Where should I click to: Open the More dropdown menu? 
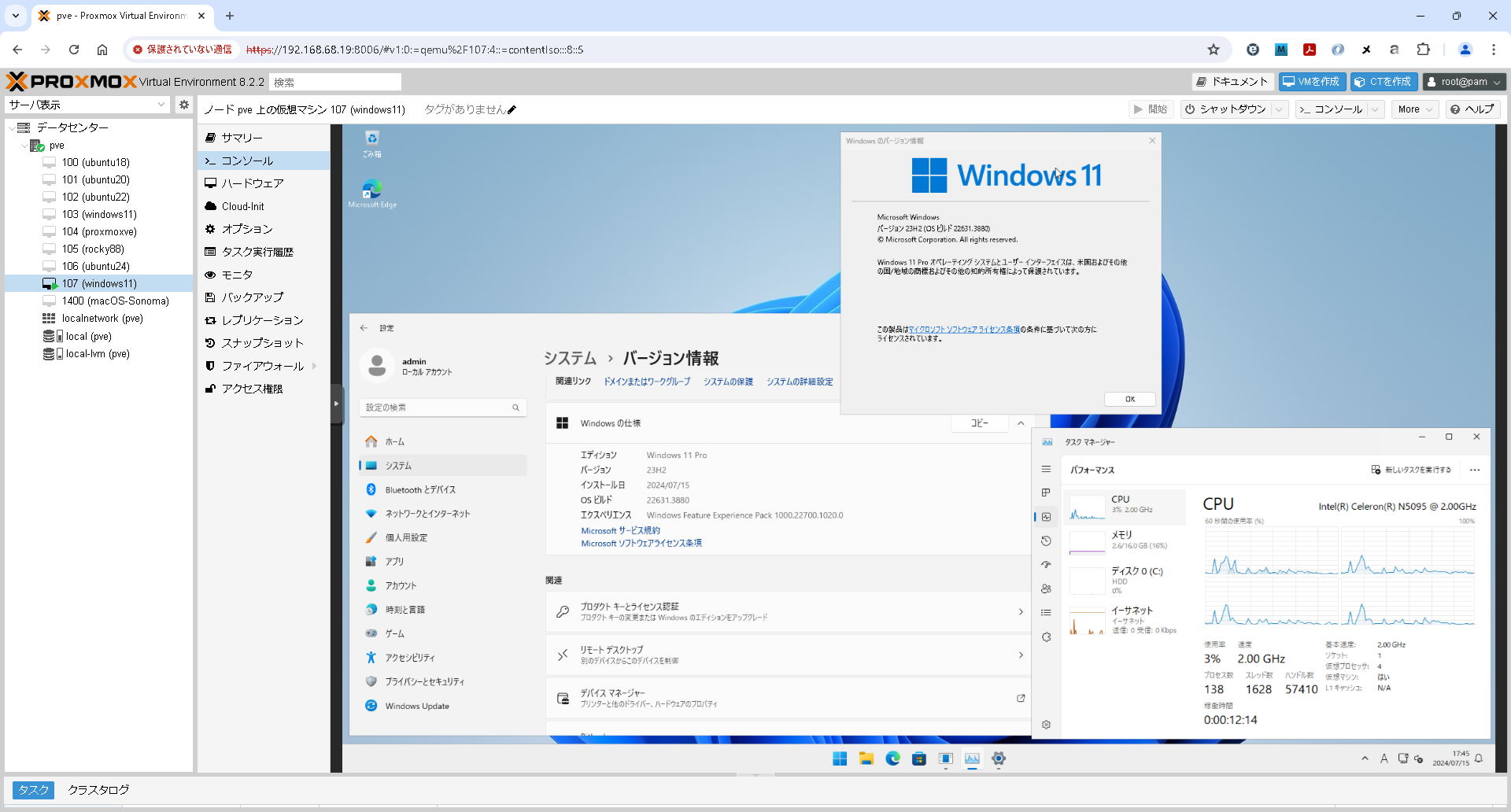point(1415,109)
